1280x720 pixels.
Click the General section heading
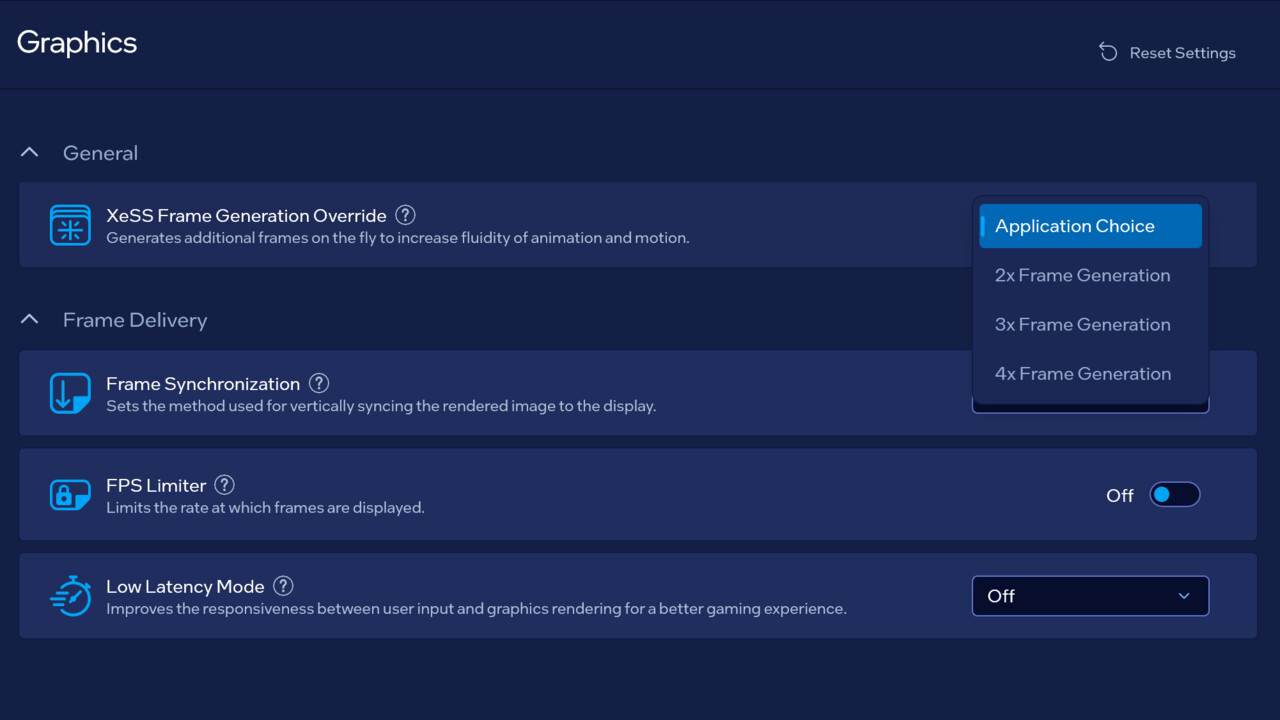pos(100,153)
